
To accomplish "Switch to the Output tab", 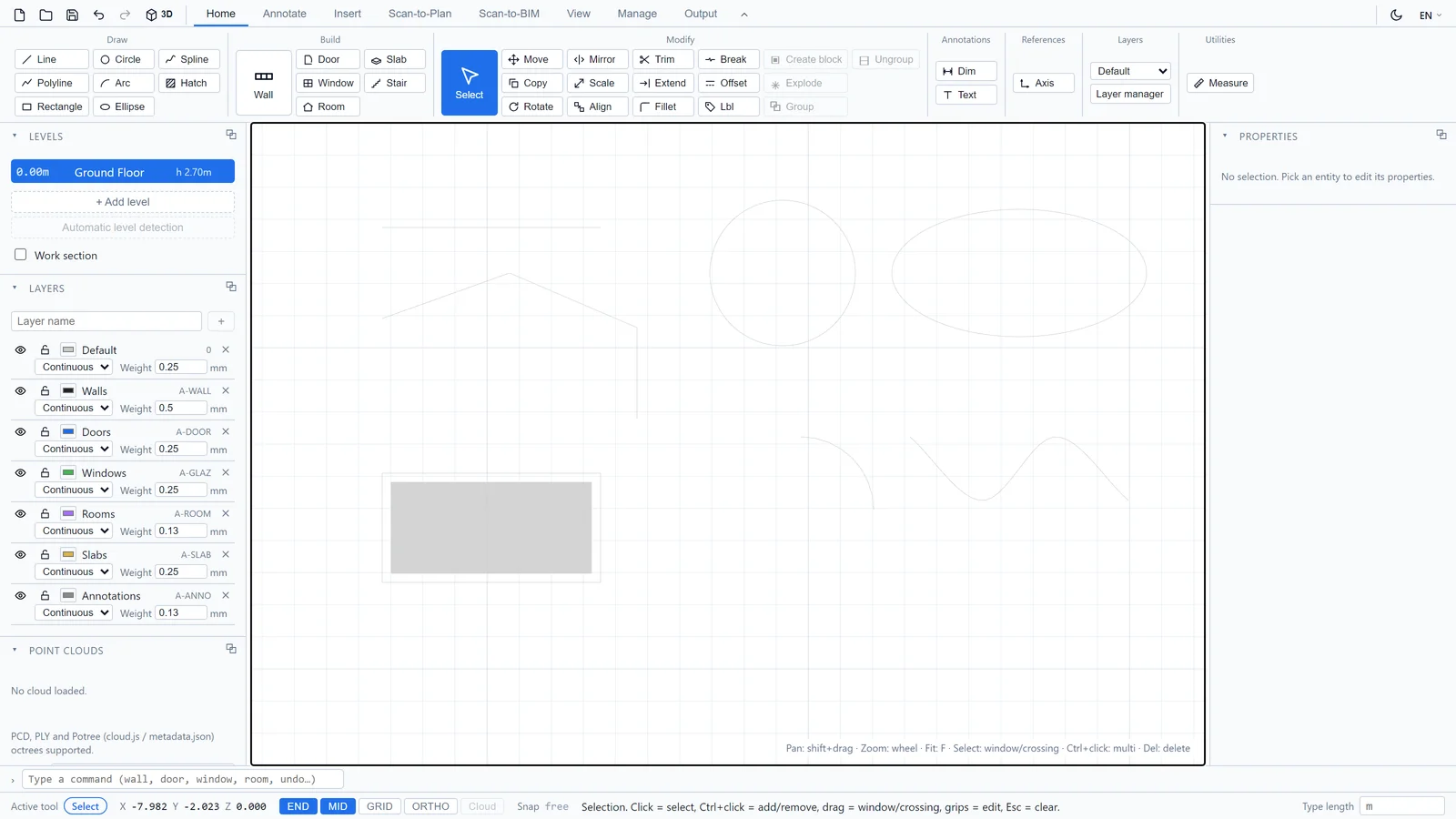I will point(701,14).
